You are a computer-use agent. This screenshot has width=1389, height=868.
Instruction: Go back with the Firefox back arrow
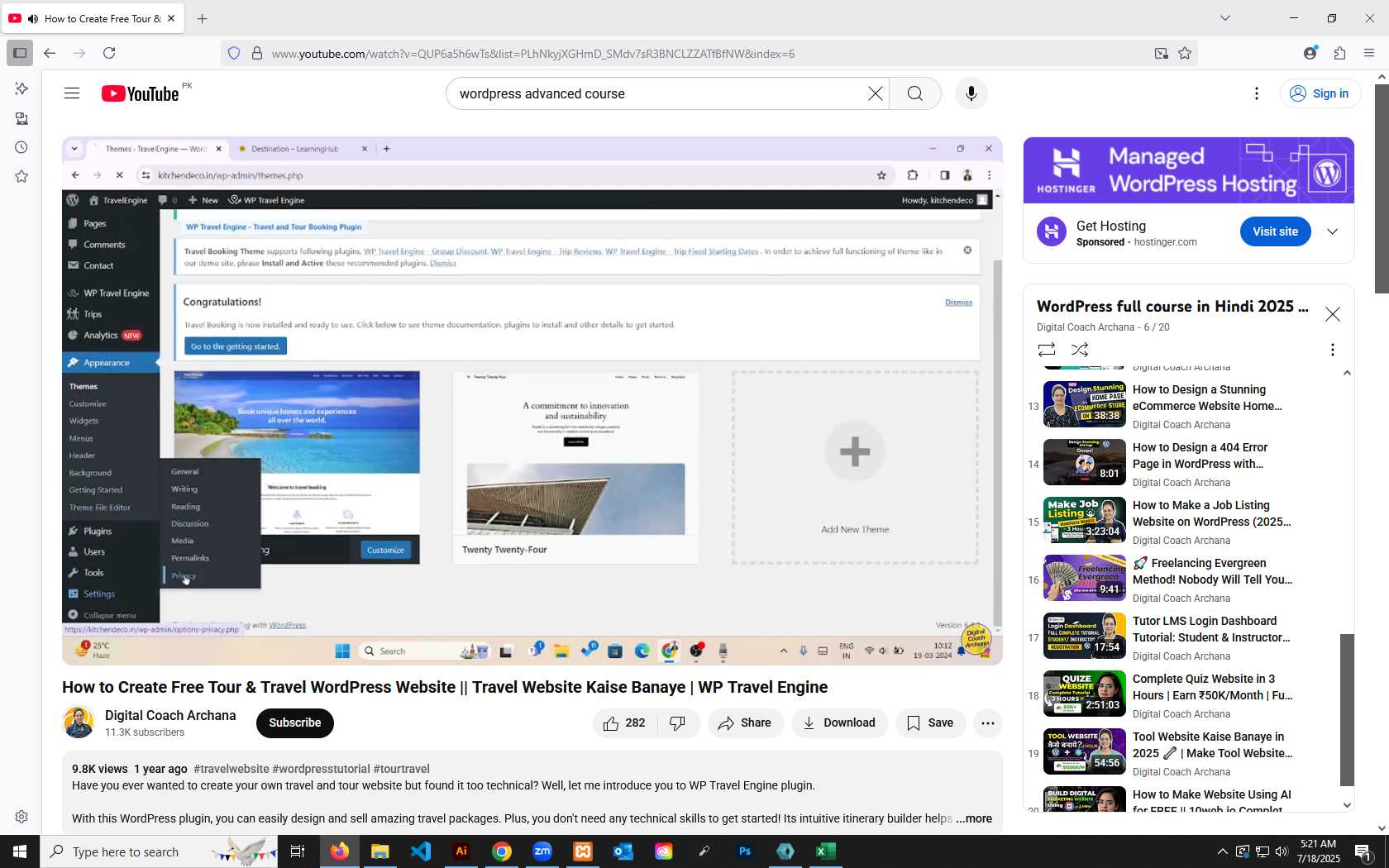point(50,53)
